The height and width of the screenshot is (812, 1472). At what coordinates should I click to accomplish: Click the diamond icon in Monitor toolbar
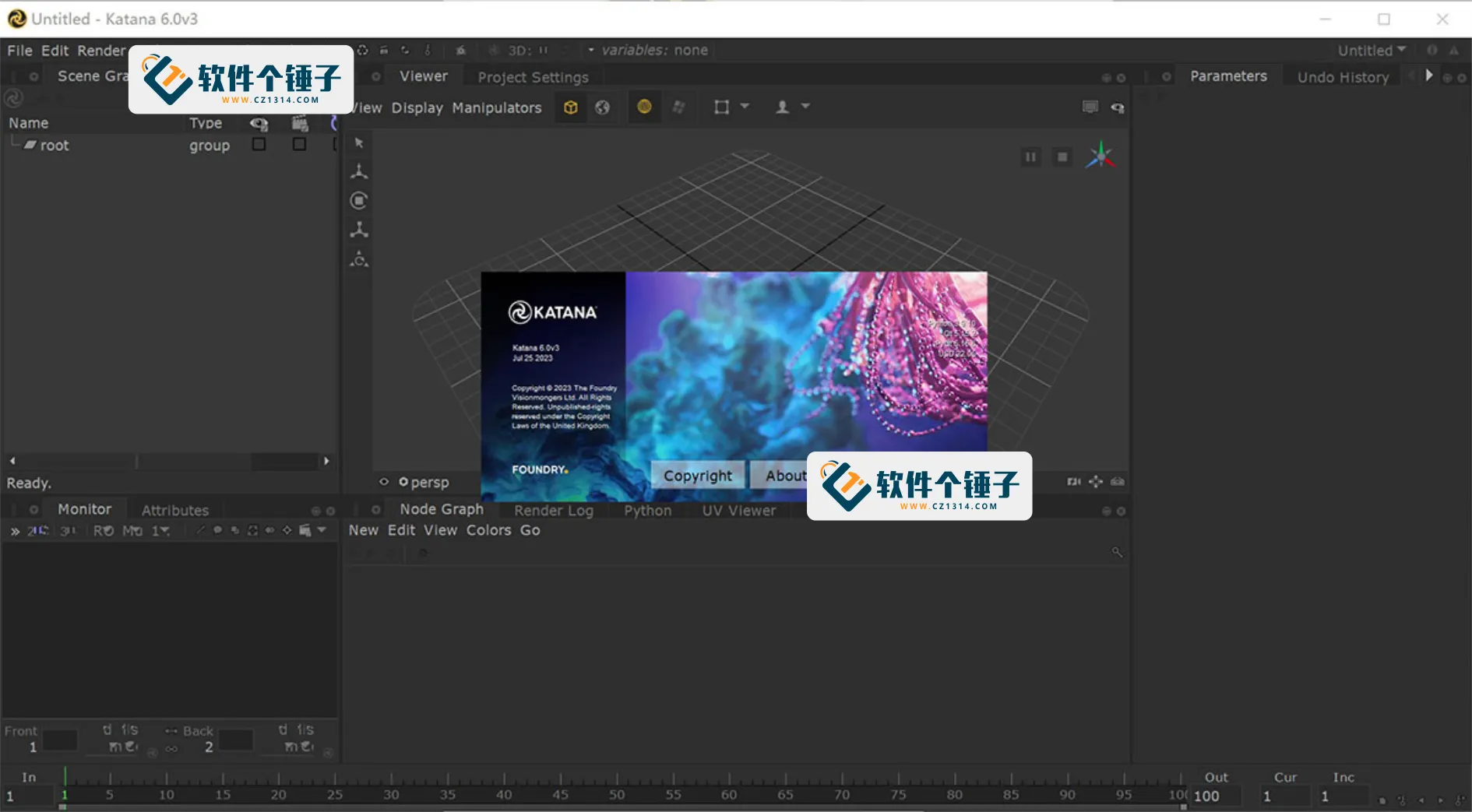point(287,530)
